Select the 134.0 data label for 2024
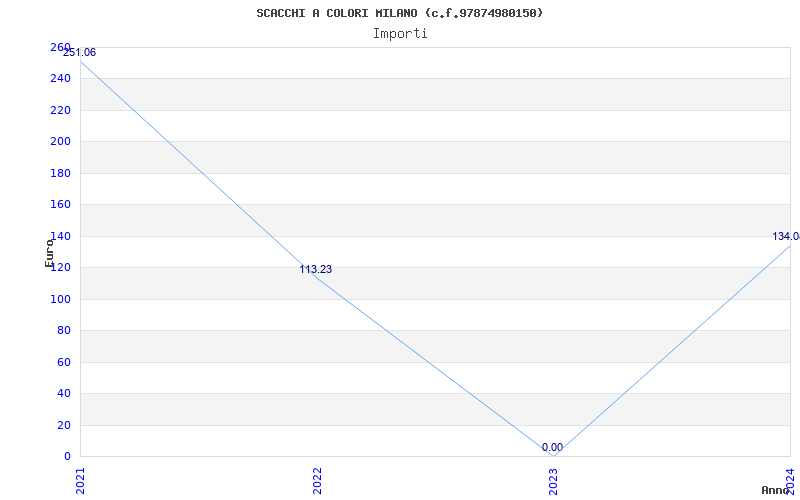Screen dimensions: 800x500 click(786, 237)
